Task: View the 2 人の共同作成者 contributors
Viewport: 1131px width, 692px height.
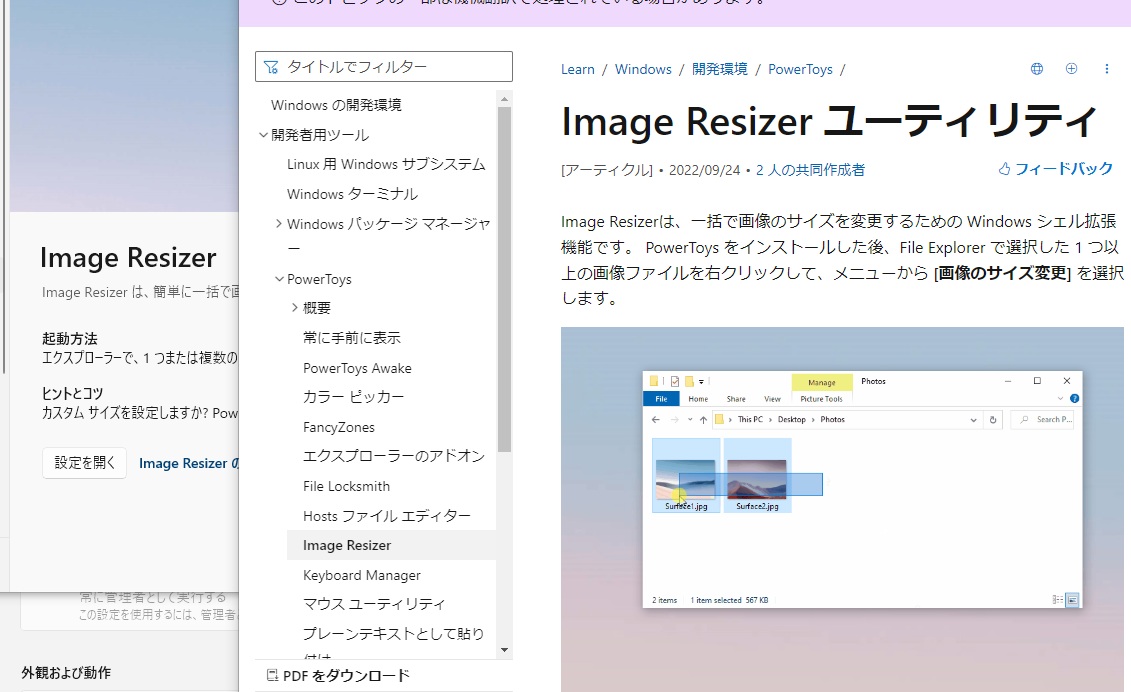Action: 810,170
